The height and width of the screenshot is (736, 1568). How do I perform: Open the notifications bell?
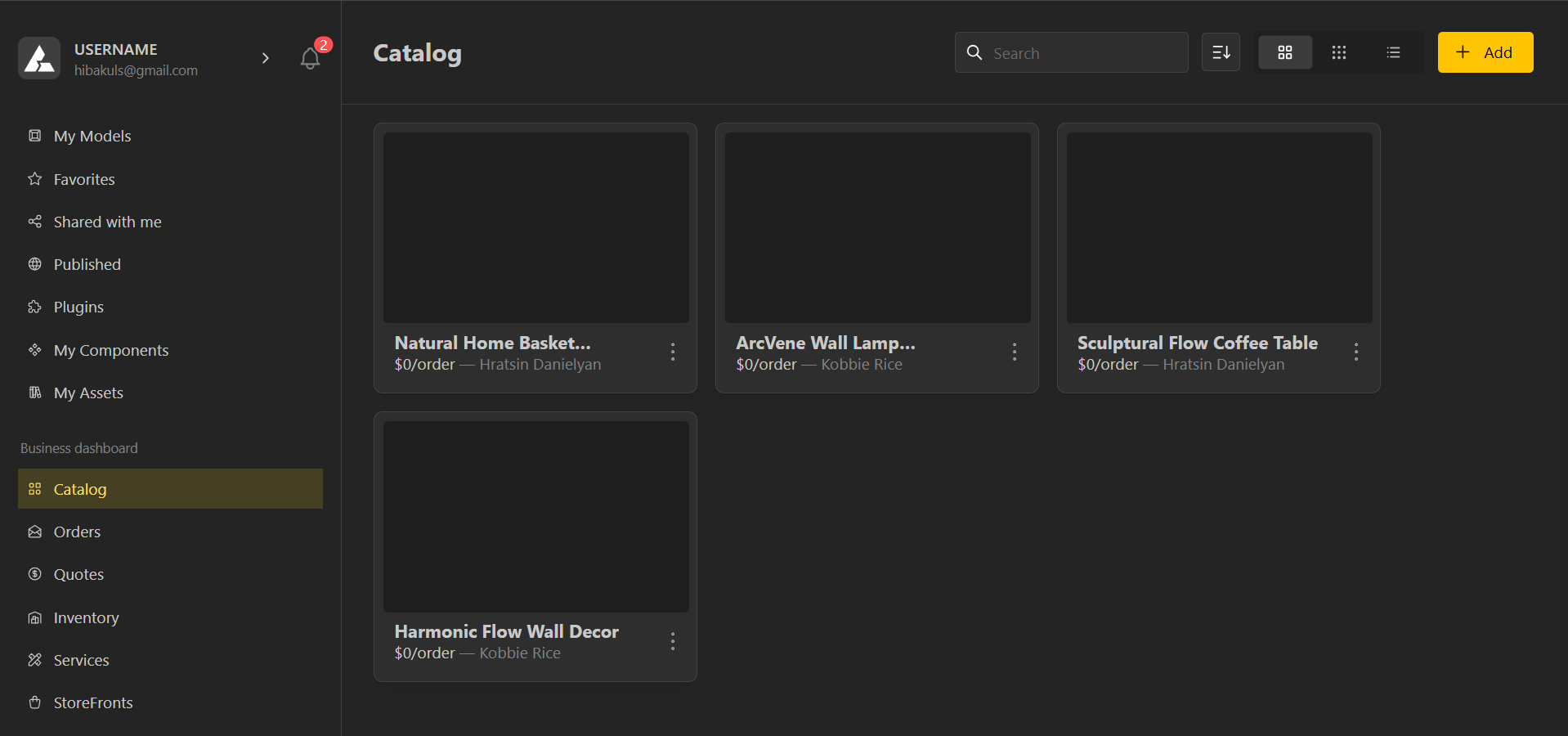(310, 58)
